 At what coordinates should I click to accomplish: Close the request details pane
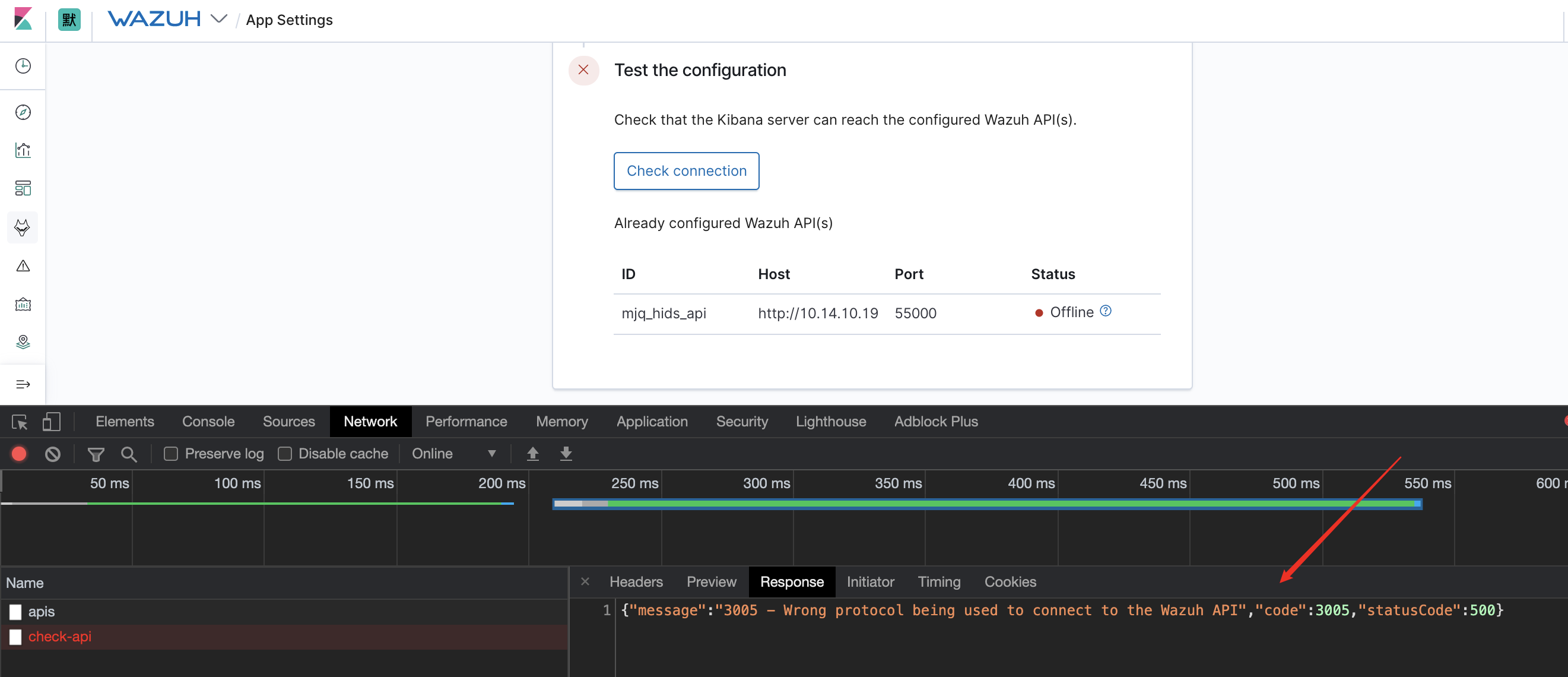[585, 581]
